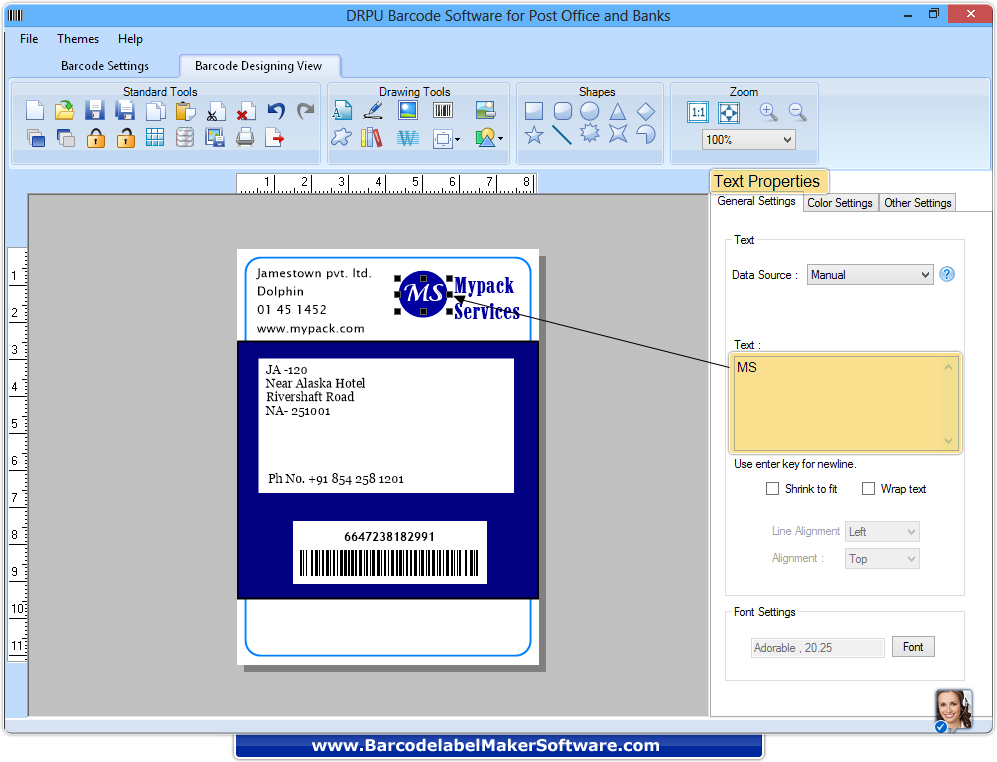The width and height of the screenshot is (997, 762).
Task: Select the Picture insert tool
Action: [408, 111]
